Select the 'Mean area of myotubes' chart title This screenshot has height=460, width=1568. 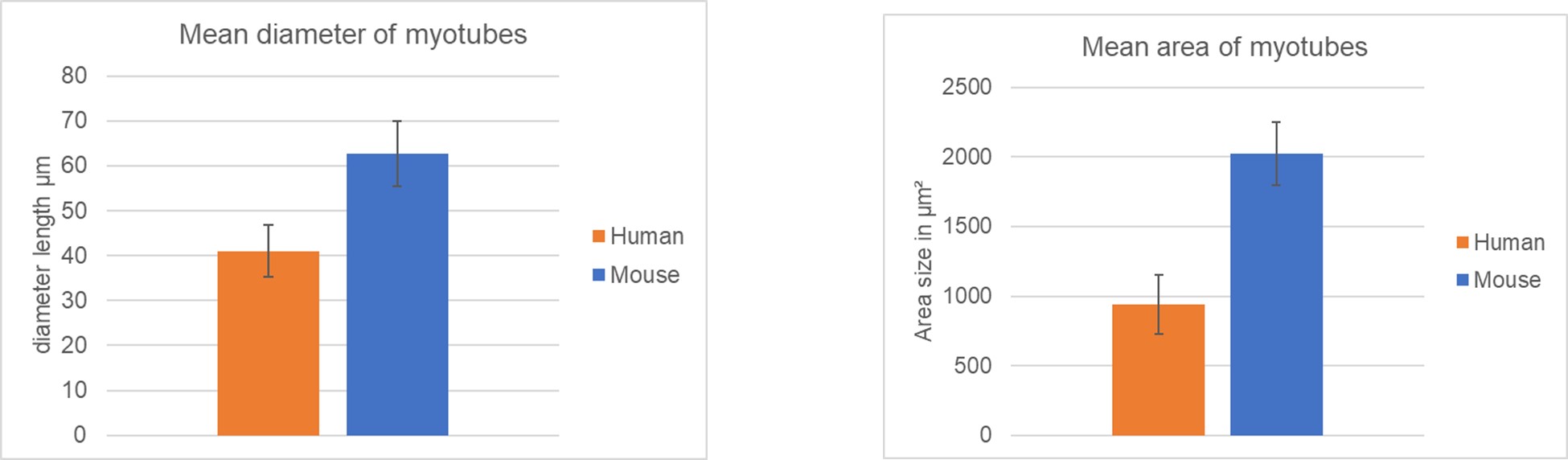click(x=1224, y=47)
